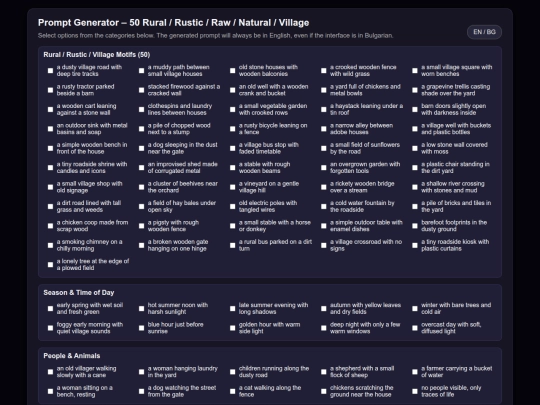
Task: Check 'a lonely tree at the edge of a plowed field'
Action: coord(51,265)
